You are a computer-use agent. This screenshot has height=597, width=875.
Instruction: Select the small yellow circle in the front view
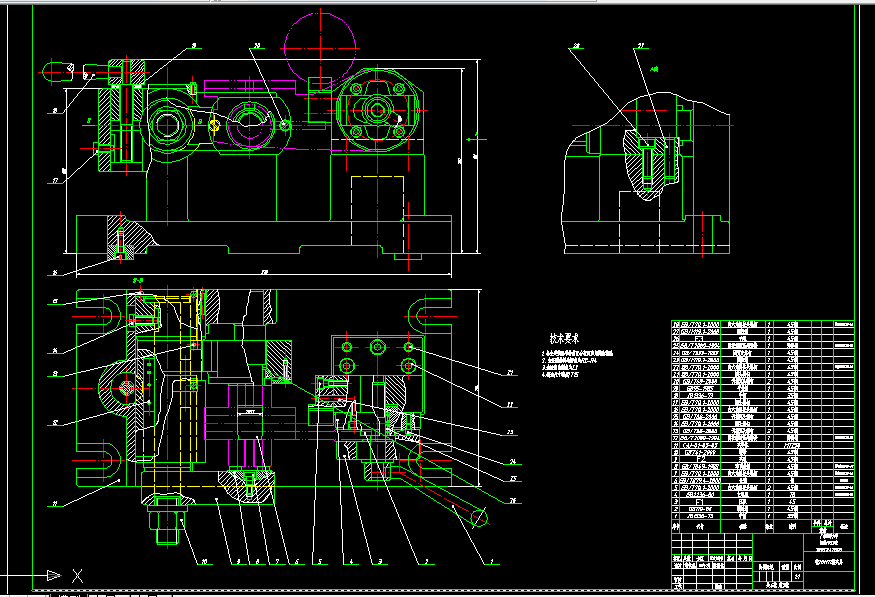point(214,126)
